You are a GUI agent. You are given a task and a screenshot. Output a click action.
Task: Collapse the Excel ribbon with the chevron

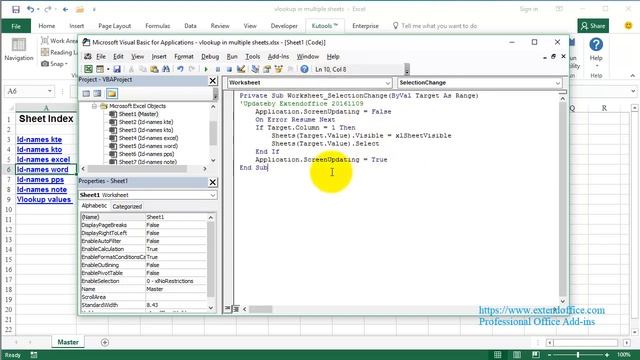(x=633, y=76)
